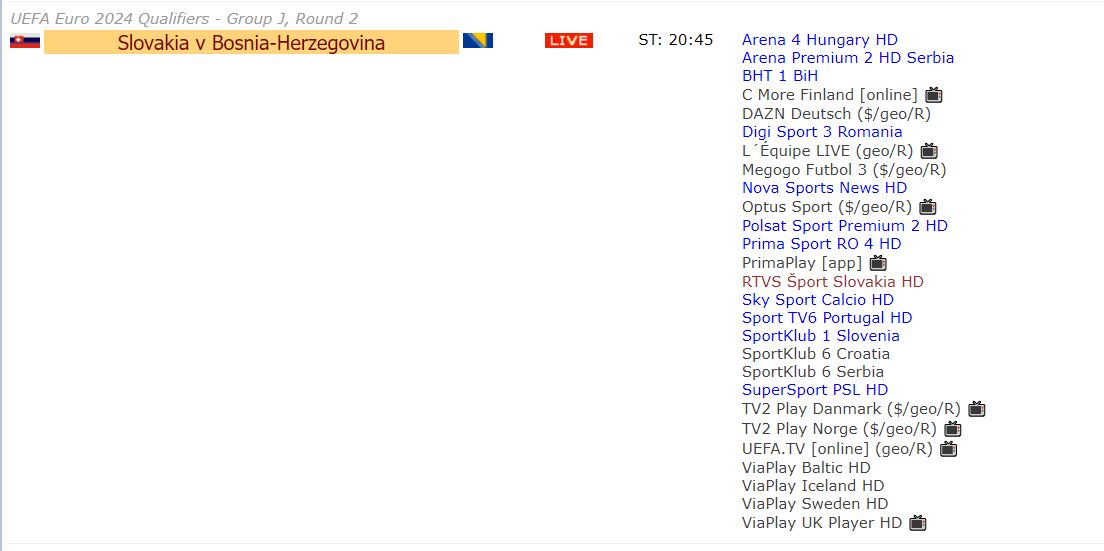
Task: Open SuperSport PSL HD link
Action: [x=814, y=390]
